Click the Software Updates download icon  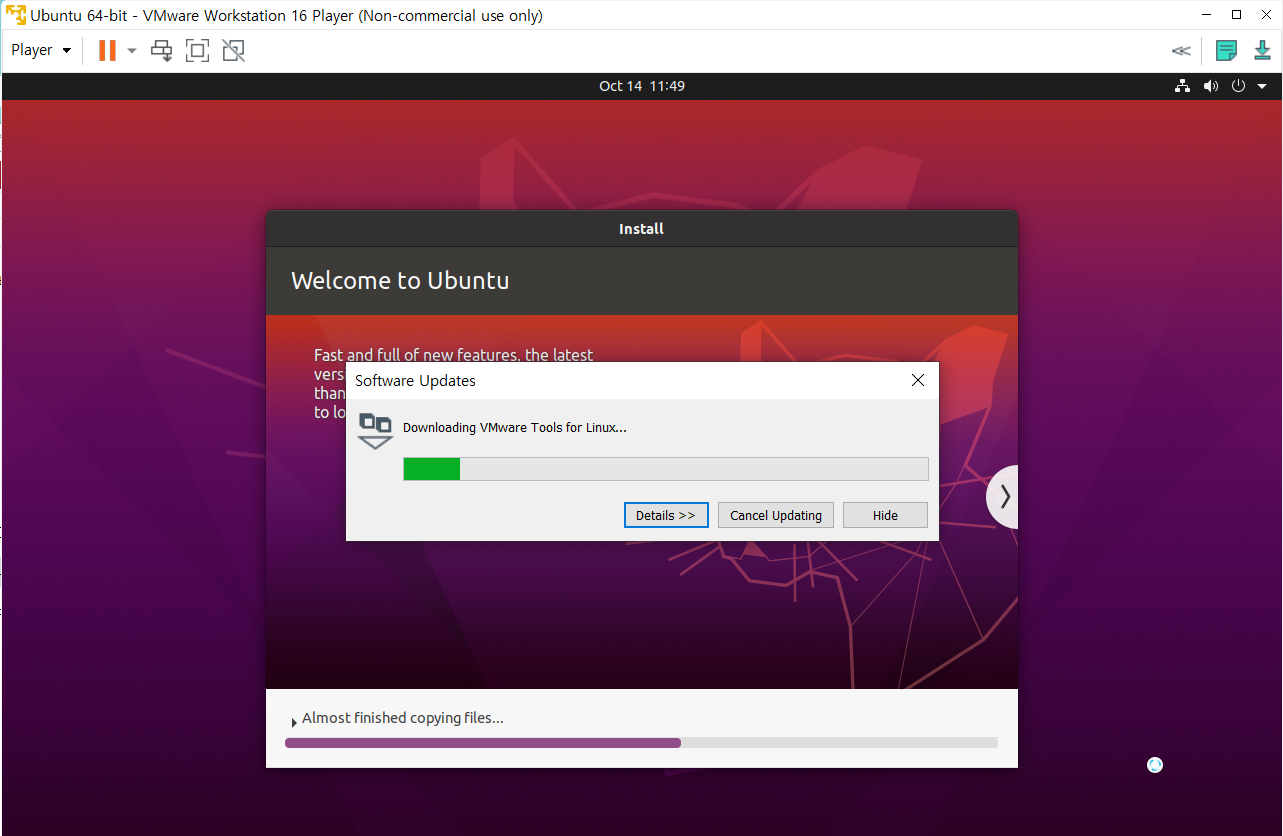[x=375, y=431]
